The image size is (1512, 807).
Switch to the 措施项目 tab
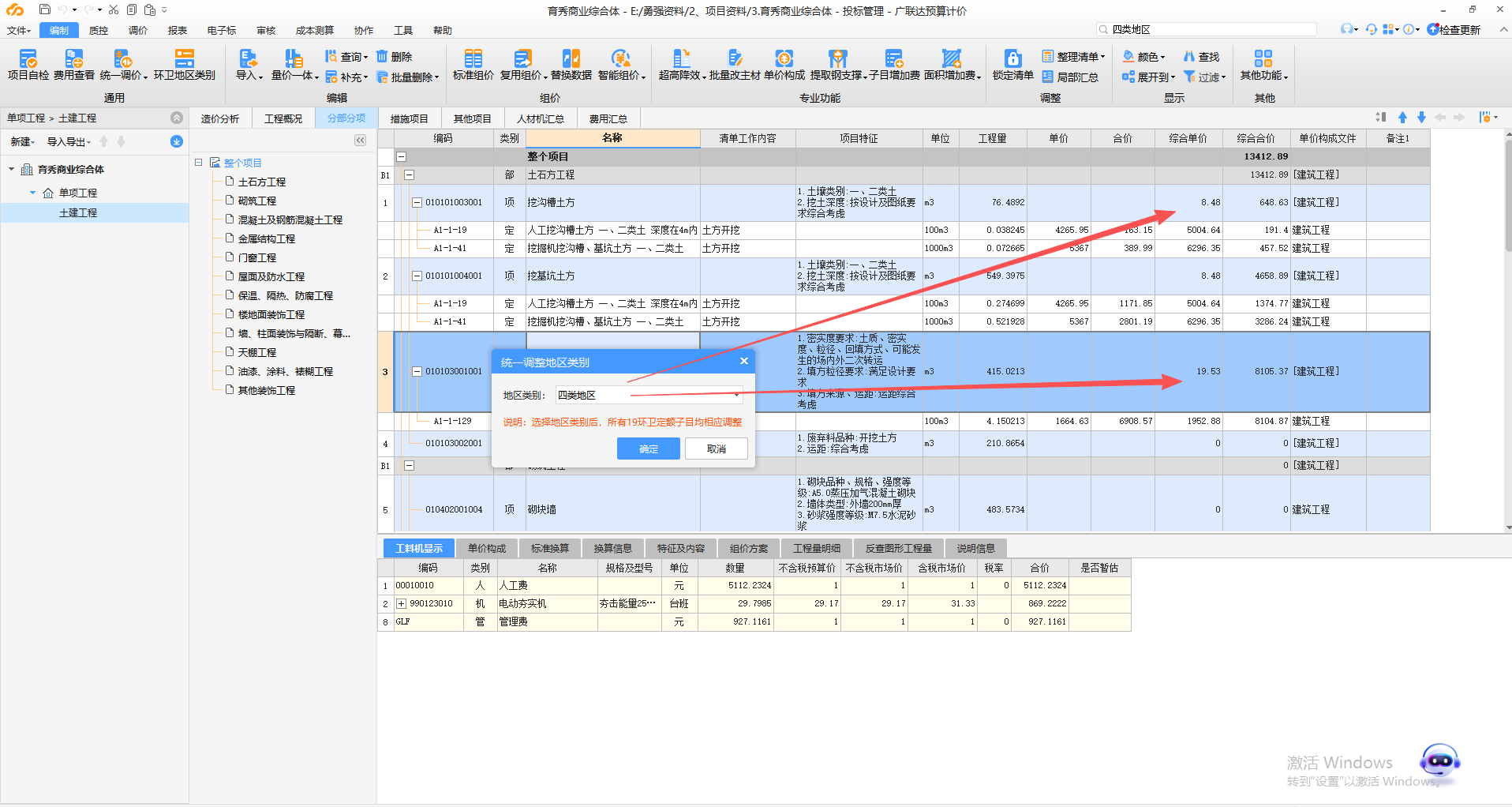(x=410, y=118)
